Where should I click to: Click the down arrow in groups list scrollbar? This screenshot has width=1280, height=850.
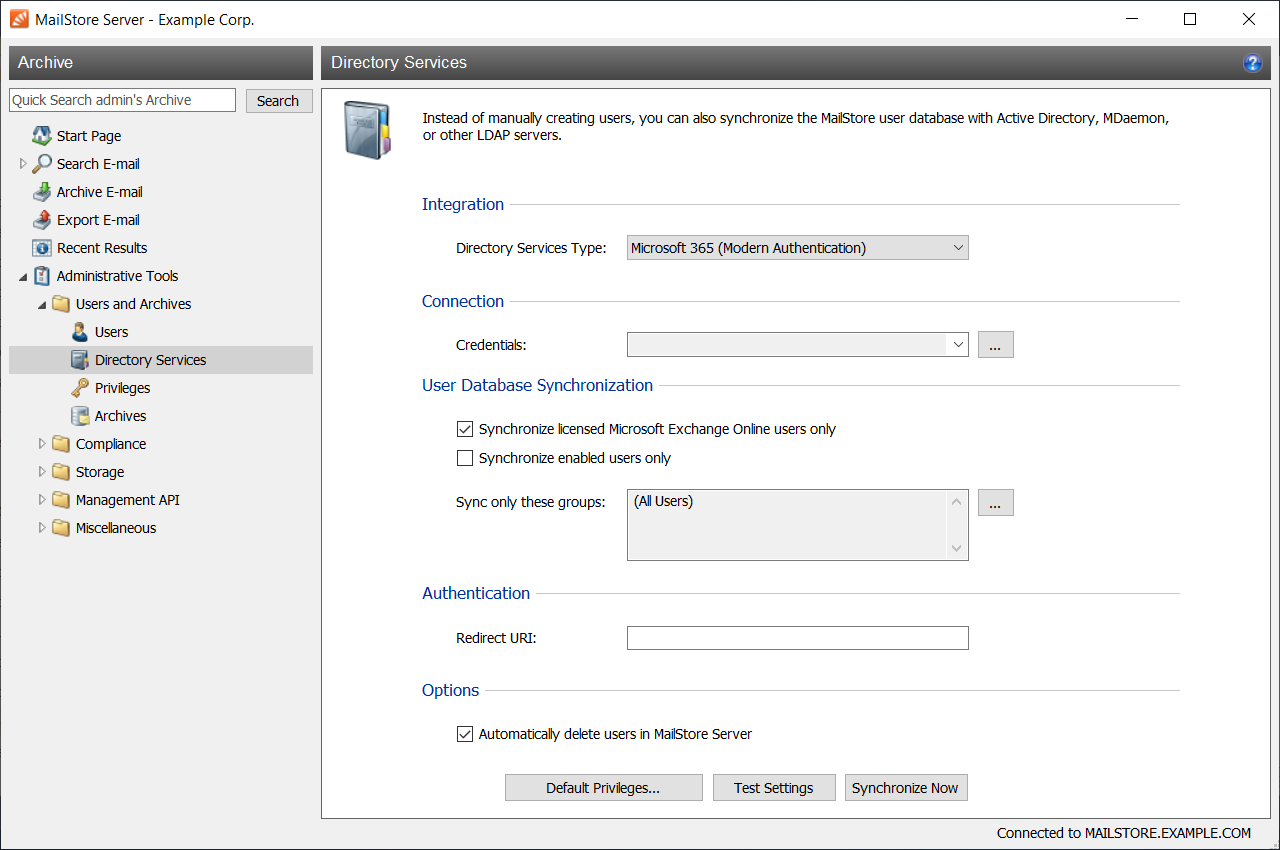(x=957, y=548)
